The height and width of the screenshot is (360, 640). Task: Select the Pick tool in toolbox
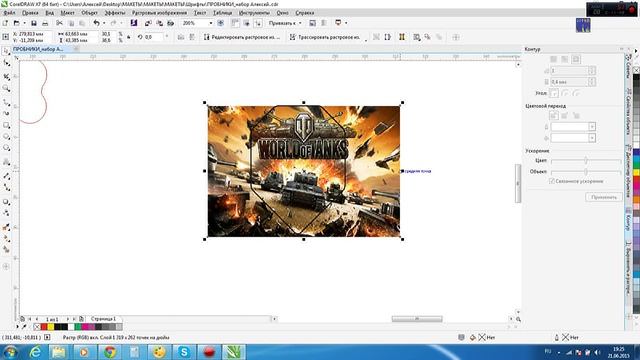pos(6,51)
